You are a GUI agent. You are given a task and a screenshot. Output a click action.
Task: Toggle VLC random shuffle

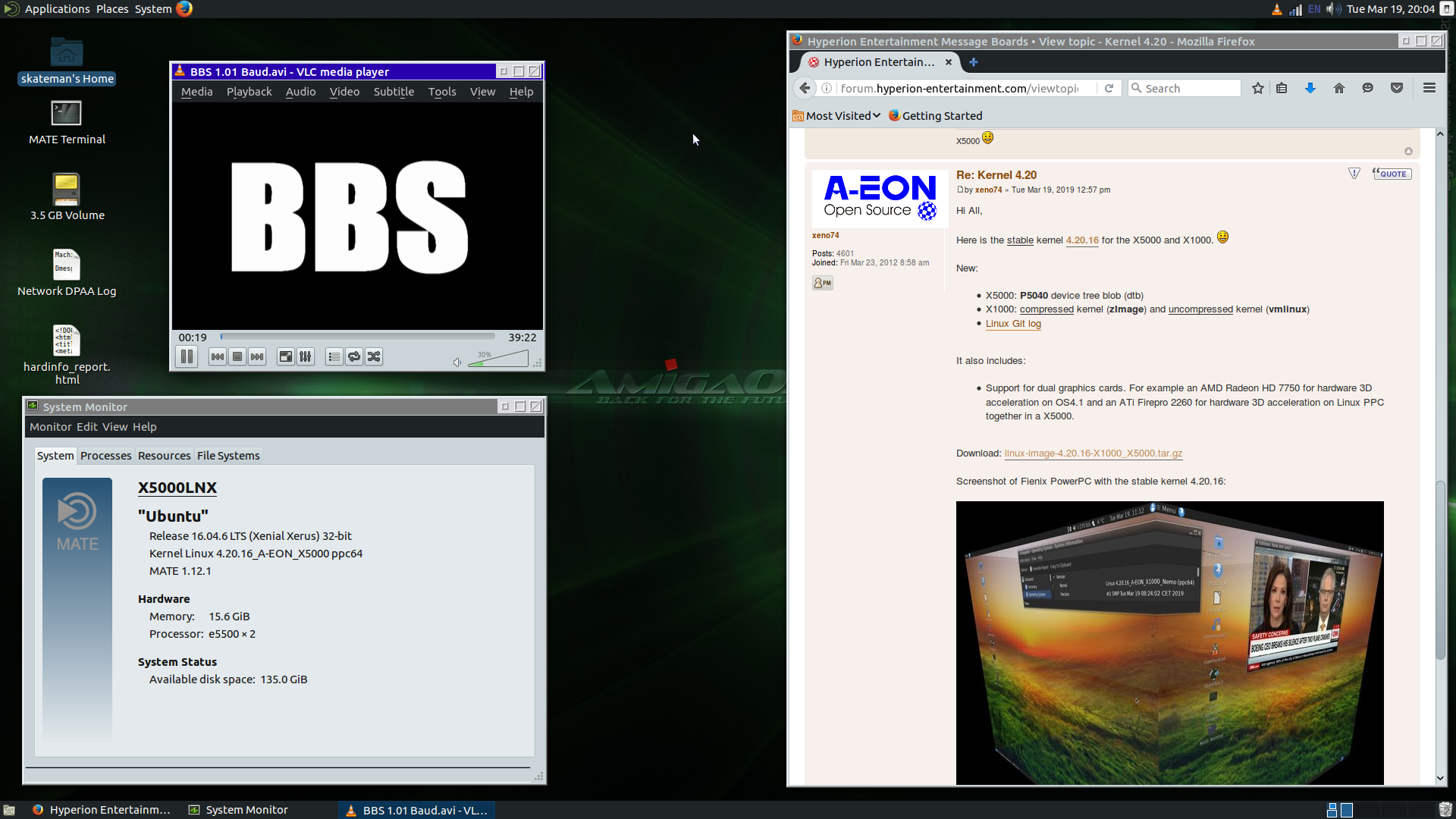coord(374,356)
